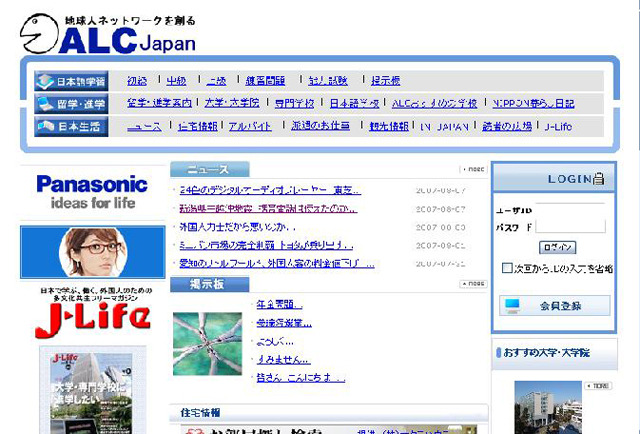640x434 pixels.
Task: Open the 中級 link in navigation
Action: 176,81
